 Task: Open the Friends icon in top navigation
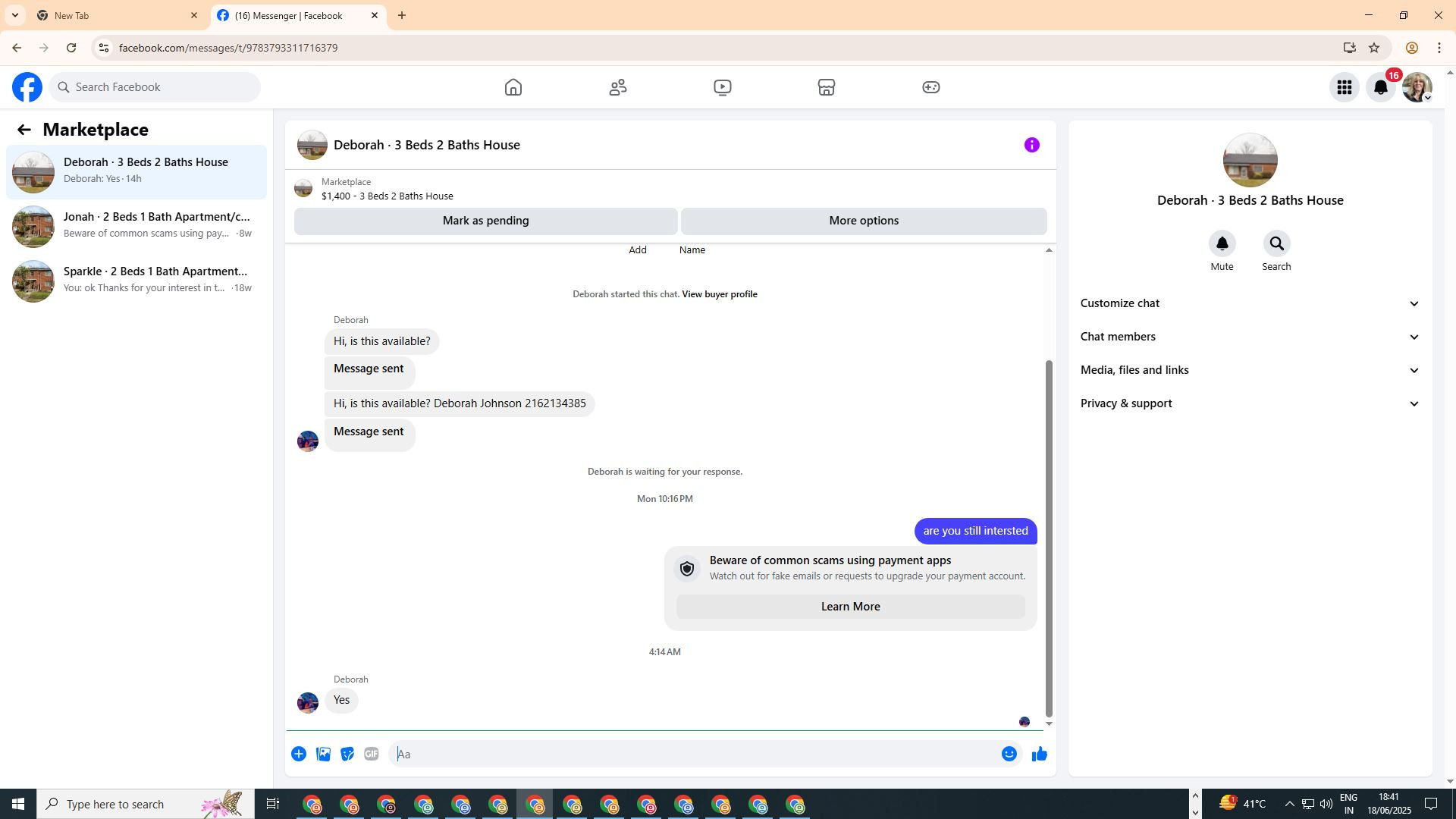[x=618, y=87]
